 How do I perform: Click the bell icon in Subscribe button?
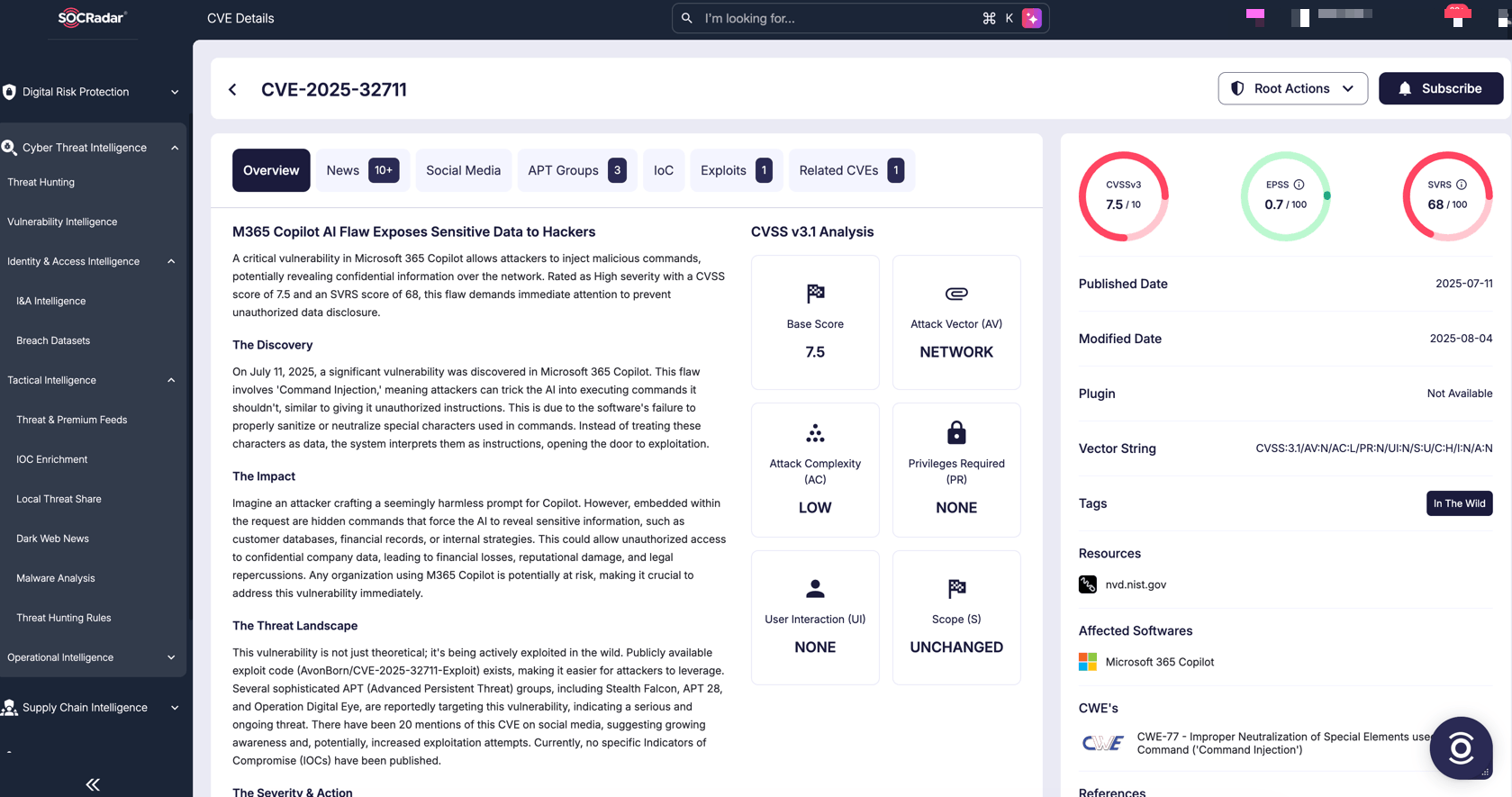coord(1405,88)
